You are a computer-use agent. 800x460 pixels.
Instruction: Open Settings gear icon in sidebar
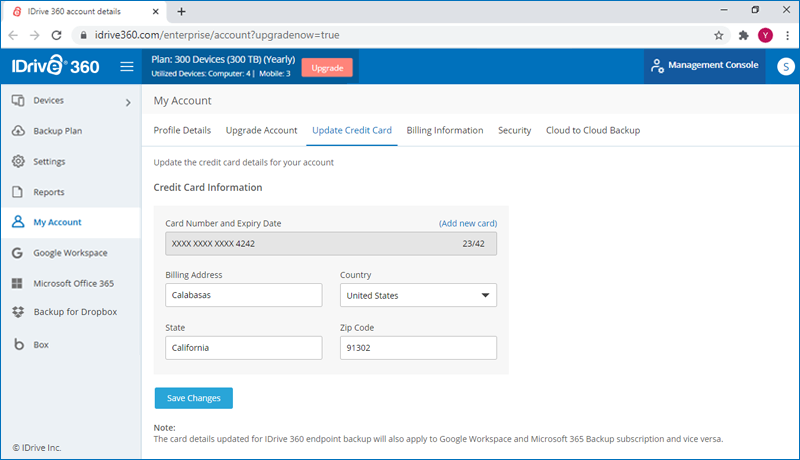pos(18,162)
